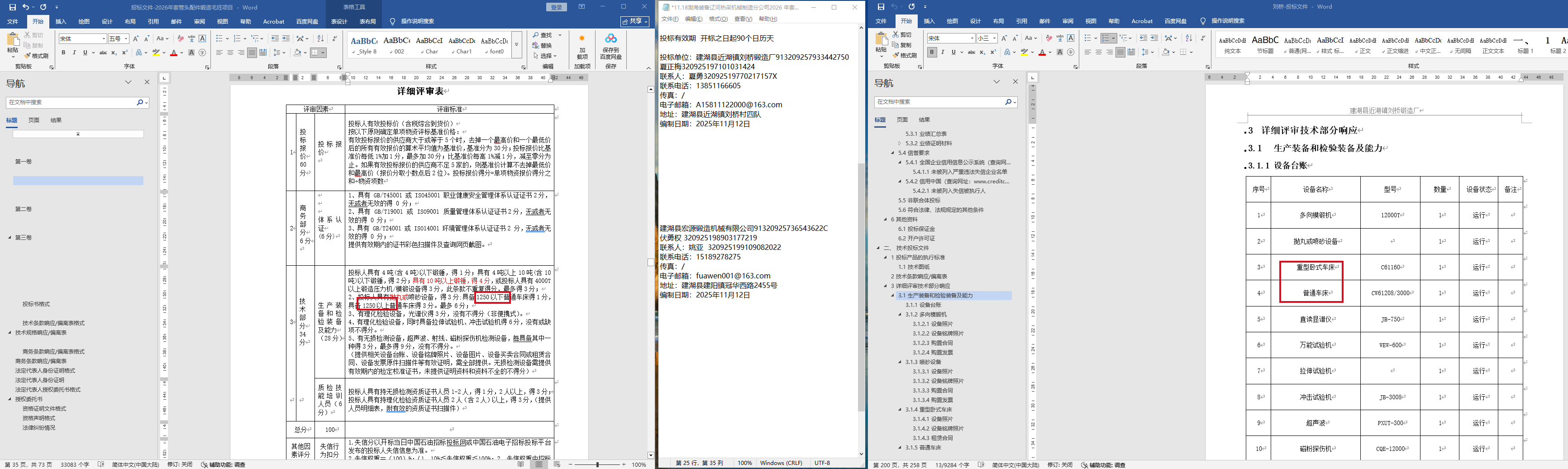The height and width of the screenshot is (469, 1568).
Task: Collapse the 5.4 信誉要求 heading in navigation
Action: (x=893, y=153)
